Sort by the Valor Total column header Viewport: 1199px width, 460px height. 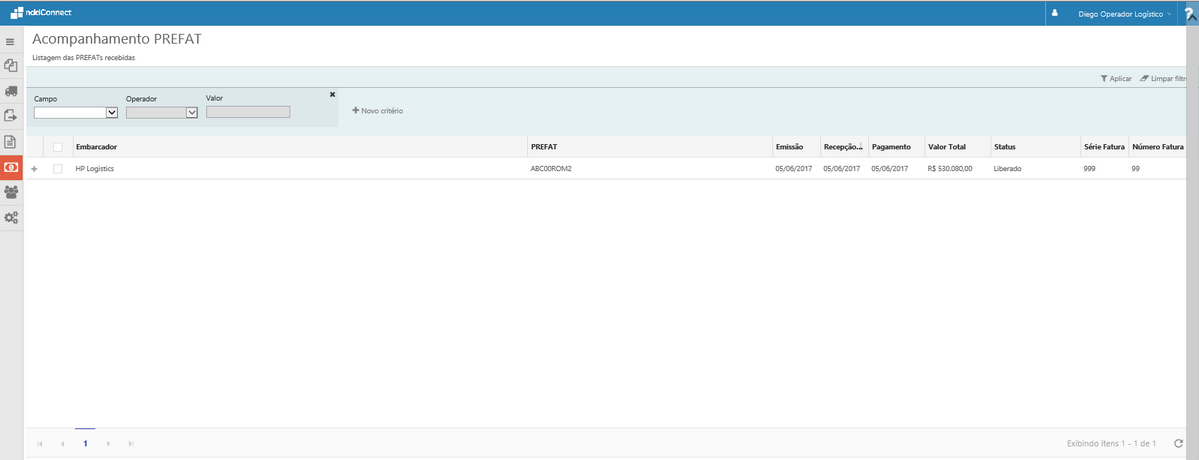[946, 147]
